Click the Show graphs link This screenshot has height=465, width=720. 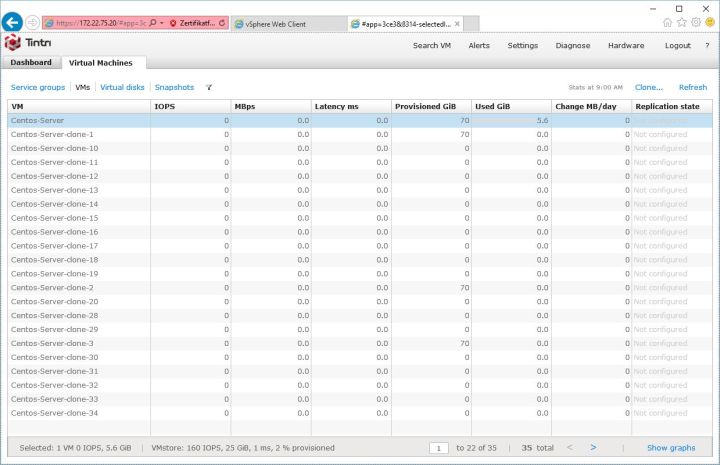pos(671,448)
